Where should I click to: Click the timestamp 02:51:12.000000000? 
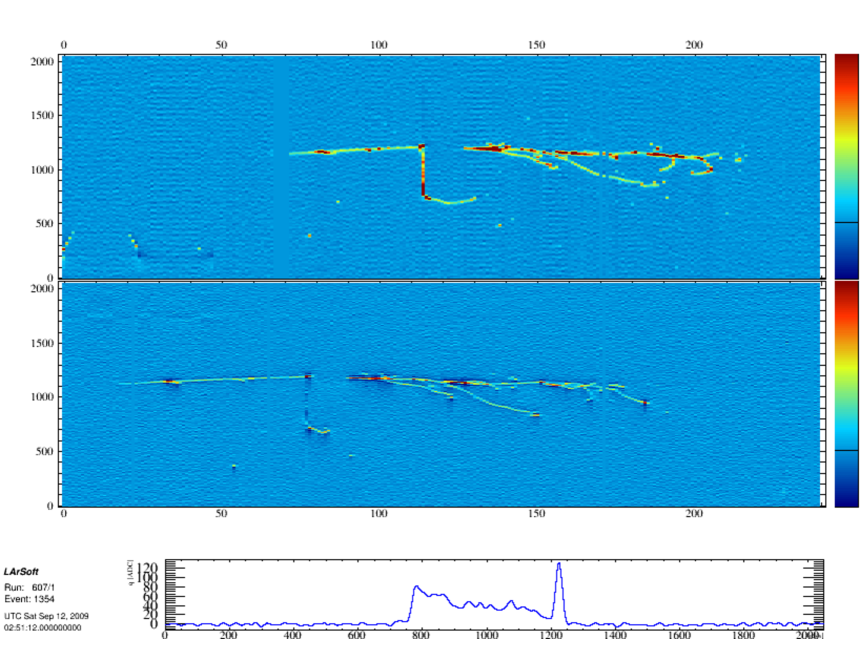click(x=43, y=628)
